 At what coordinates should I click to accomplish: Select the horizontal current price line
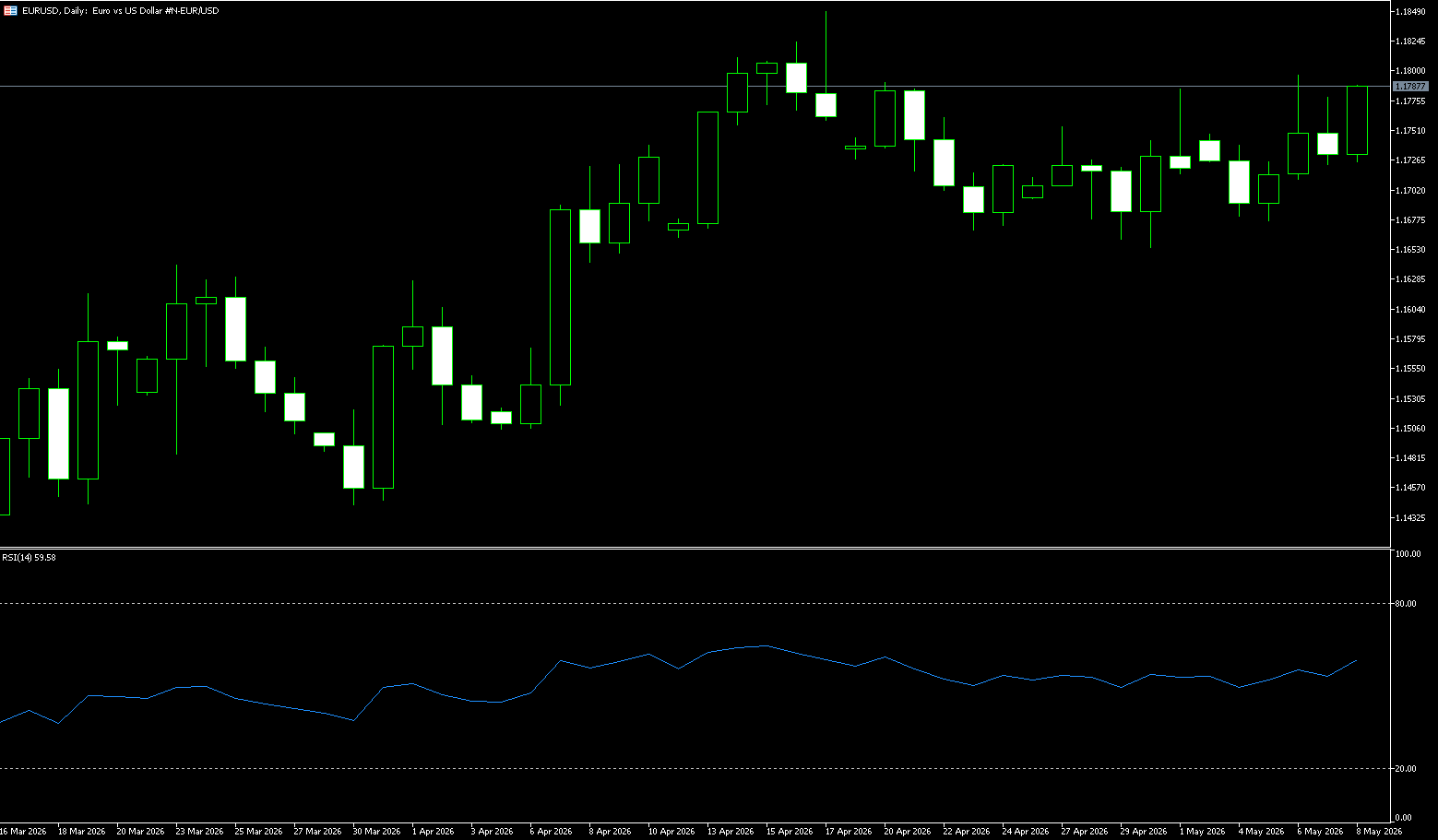pos(695,86)
